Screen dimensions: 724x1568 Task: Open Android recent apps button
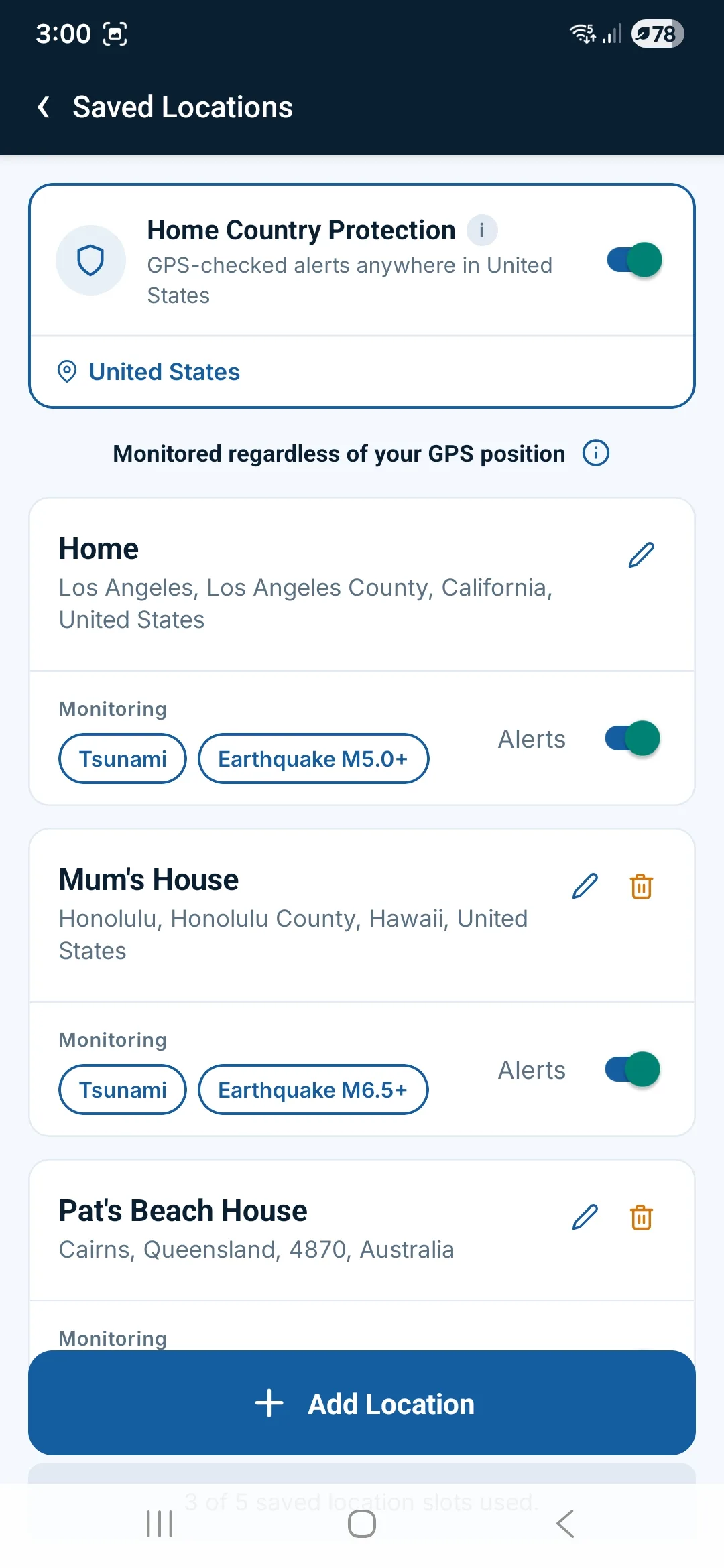pyautogui.click(x=160, y=1524)
